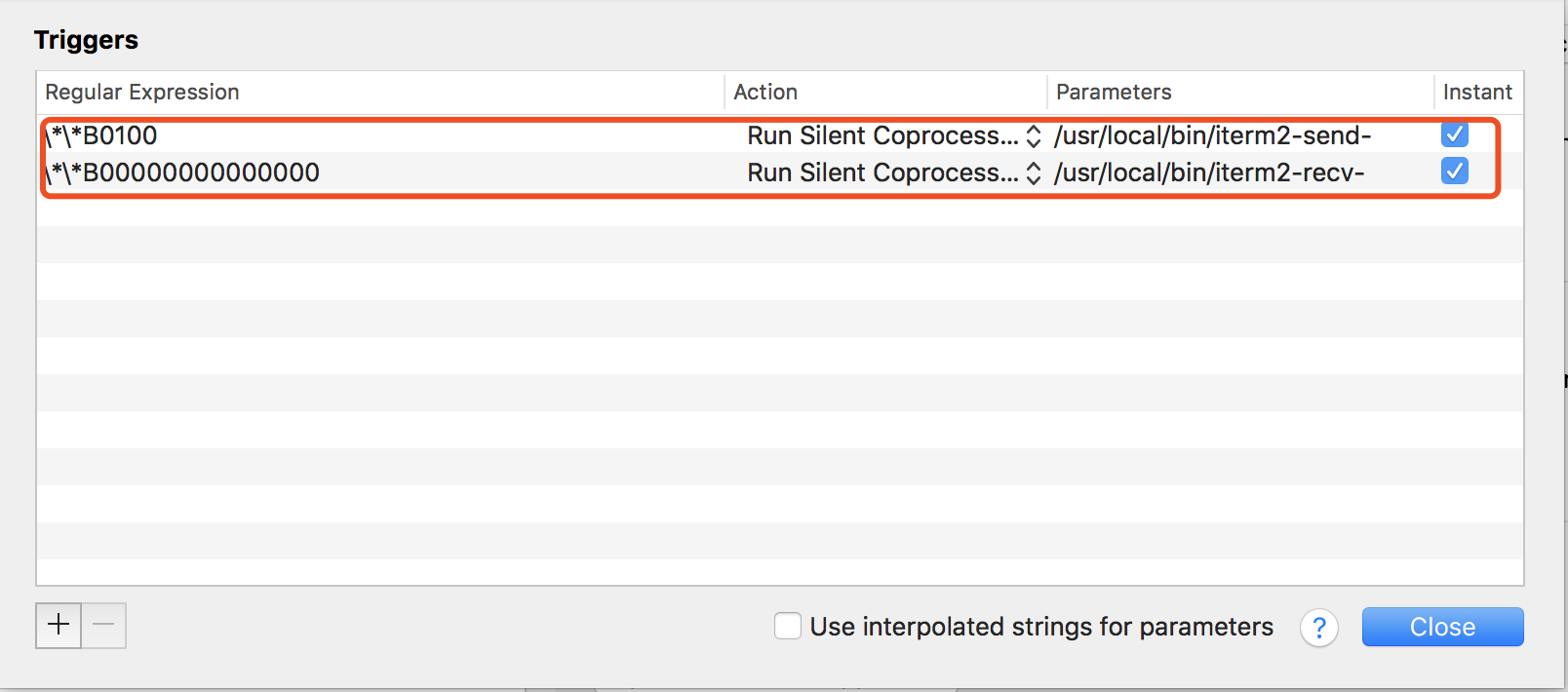Click the minus button to remove trigger
Viewport: 1568px width, 692px height.
tap(104, 625)
